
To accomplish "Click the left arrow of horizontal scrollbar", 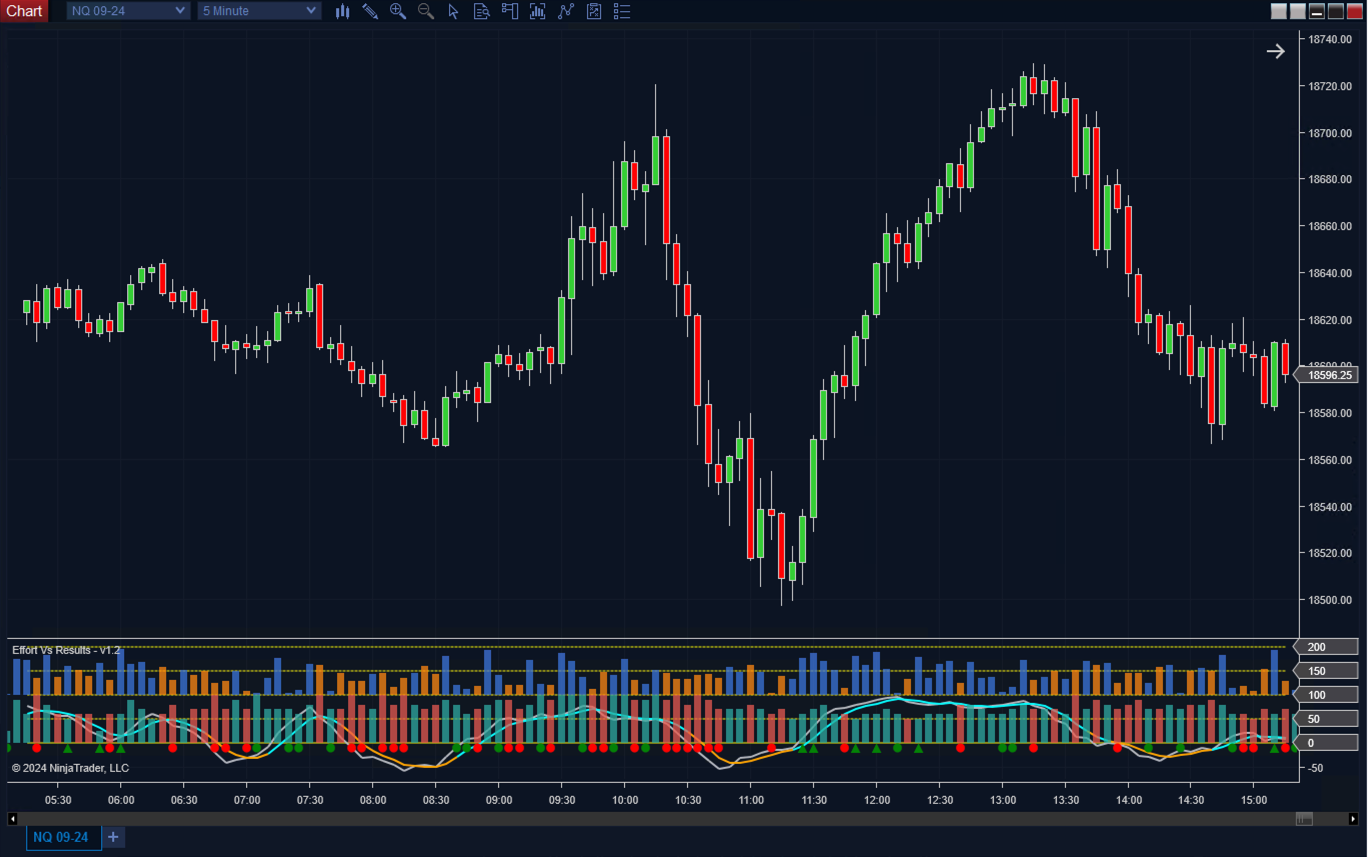I will 12,819.
